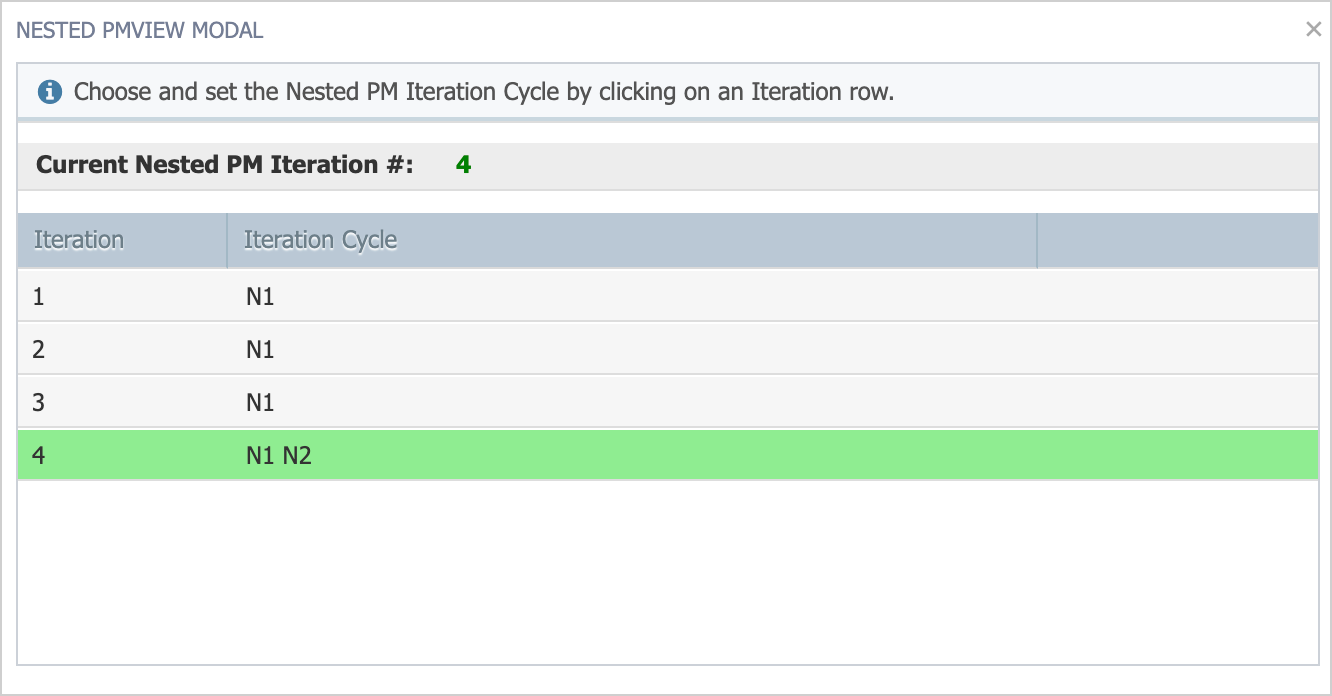1332x696 pixels.
Task: Select iteration number 1 cell
Action: pos(38,296)
